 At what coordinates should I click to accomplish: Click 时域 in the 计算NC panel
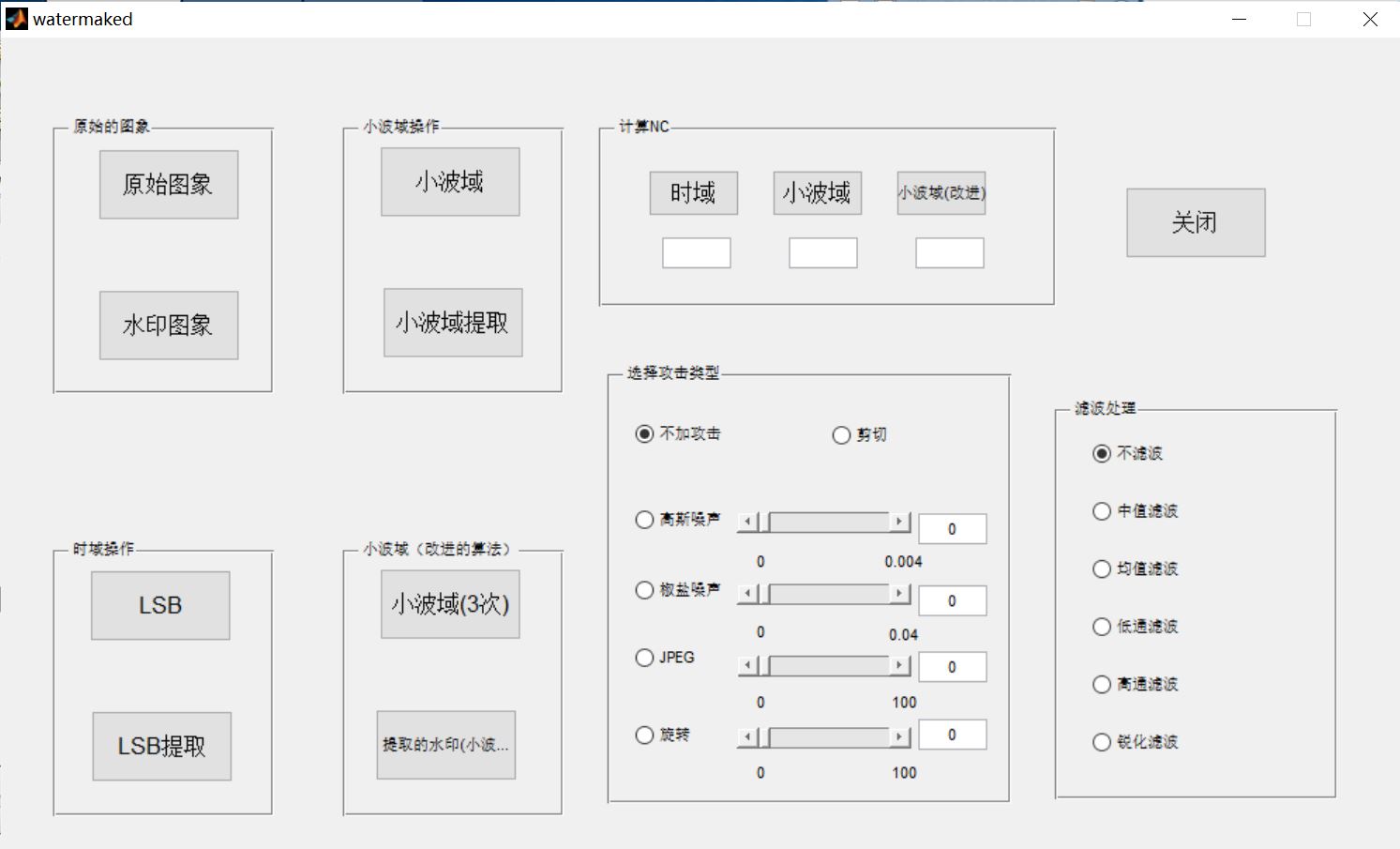point(693,192)
